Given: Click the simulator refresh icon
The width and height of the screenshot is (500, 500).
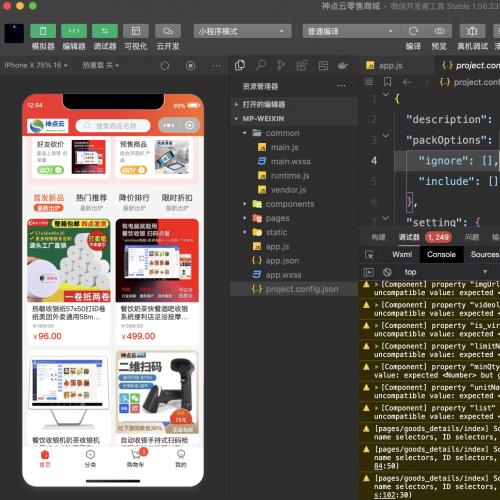Looking at the screenshot, I should pos(165,66).
